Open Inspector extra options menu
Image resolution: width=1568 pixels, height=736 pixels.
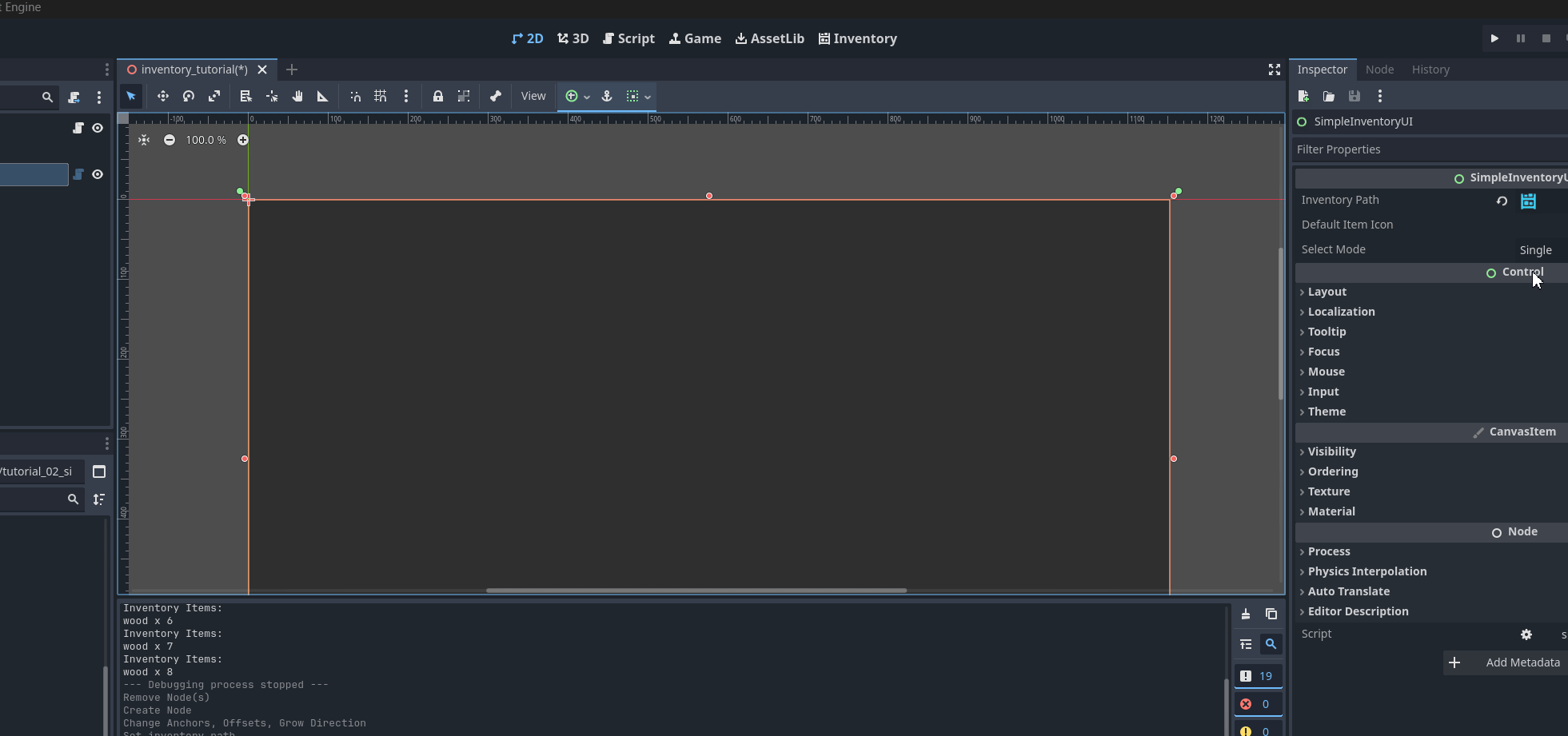tap(1380, 96)
